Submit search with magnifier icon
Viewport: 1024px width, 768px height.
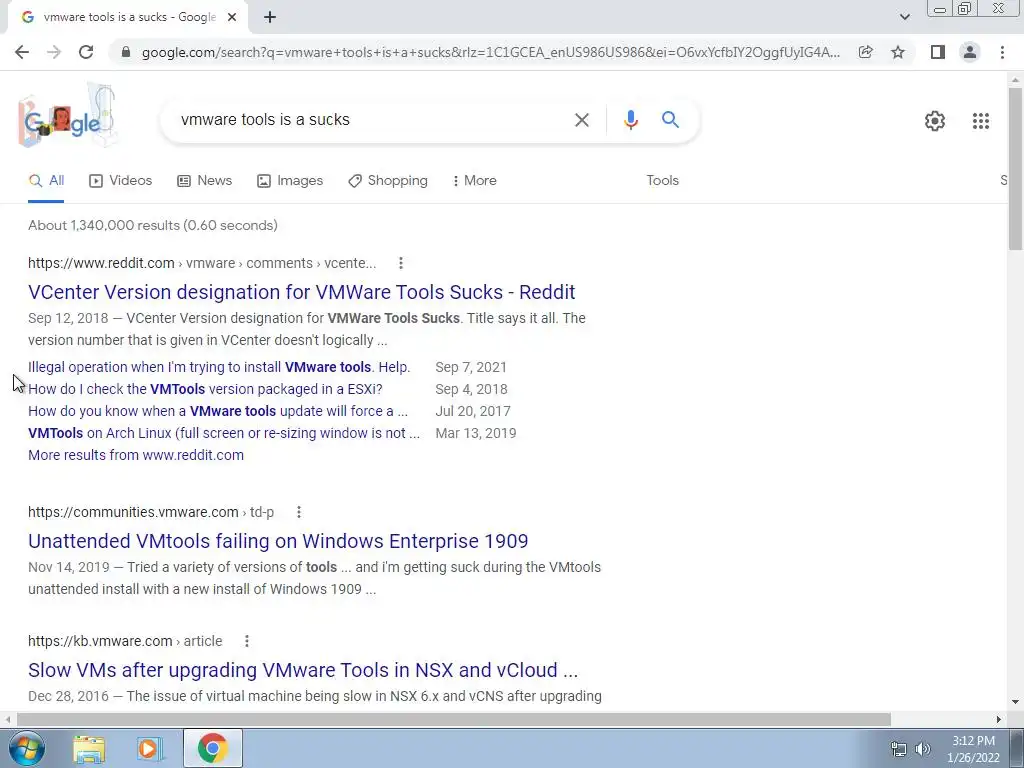670,120
